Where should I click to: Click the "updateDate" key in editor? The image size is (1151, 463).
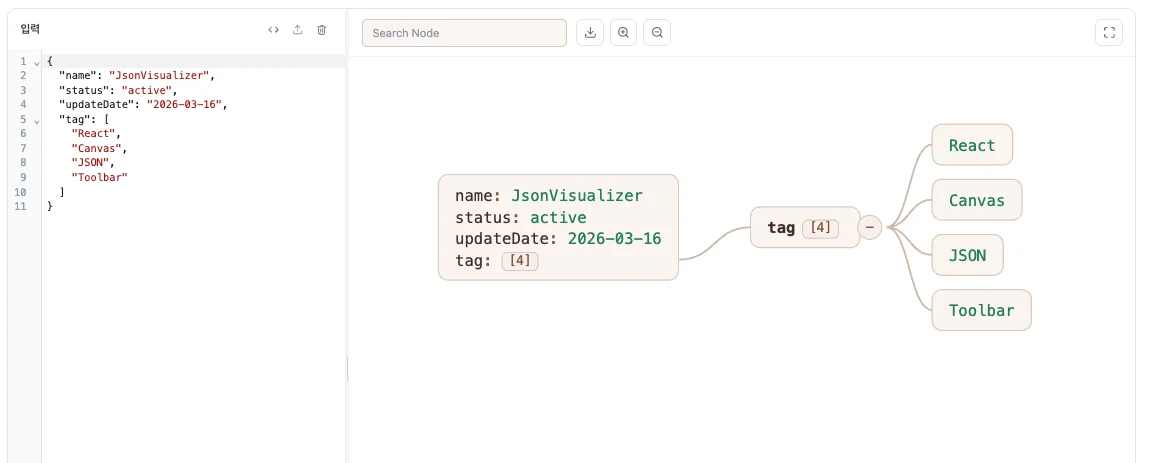(96, 105)
